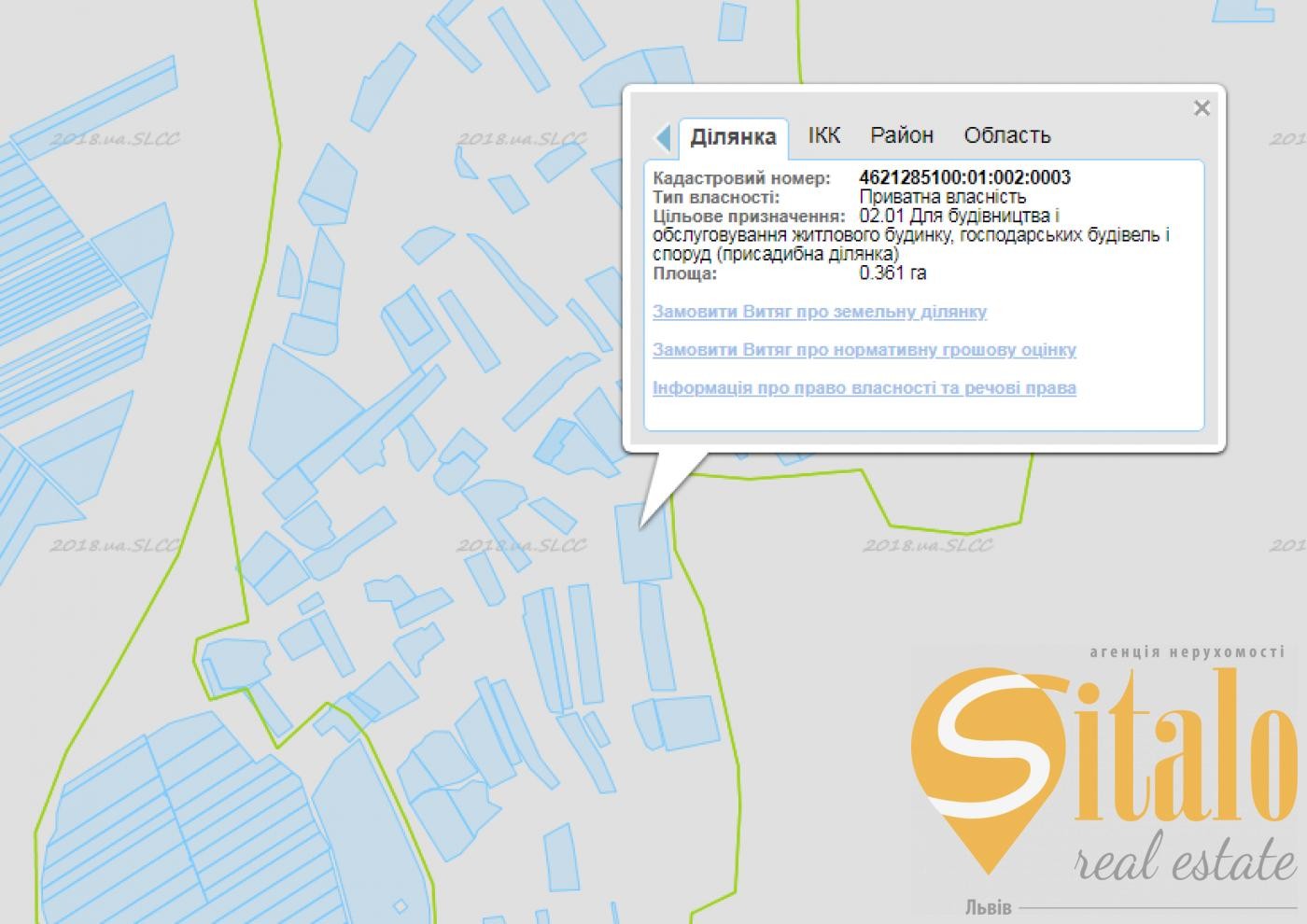Click the Цільове призначення label
This screenshot has width=1307, height=924.
(749, 217)
